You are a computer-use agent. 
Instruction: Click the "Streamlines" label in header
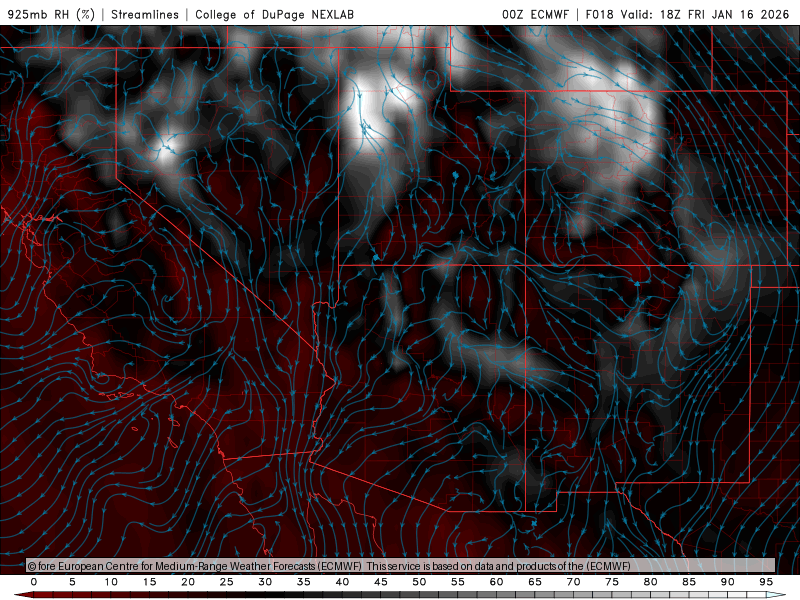[145, 14]
